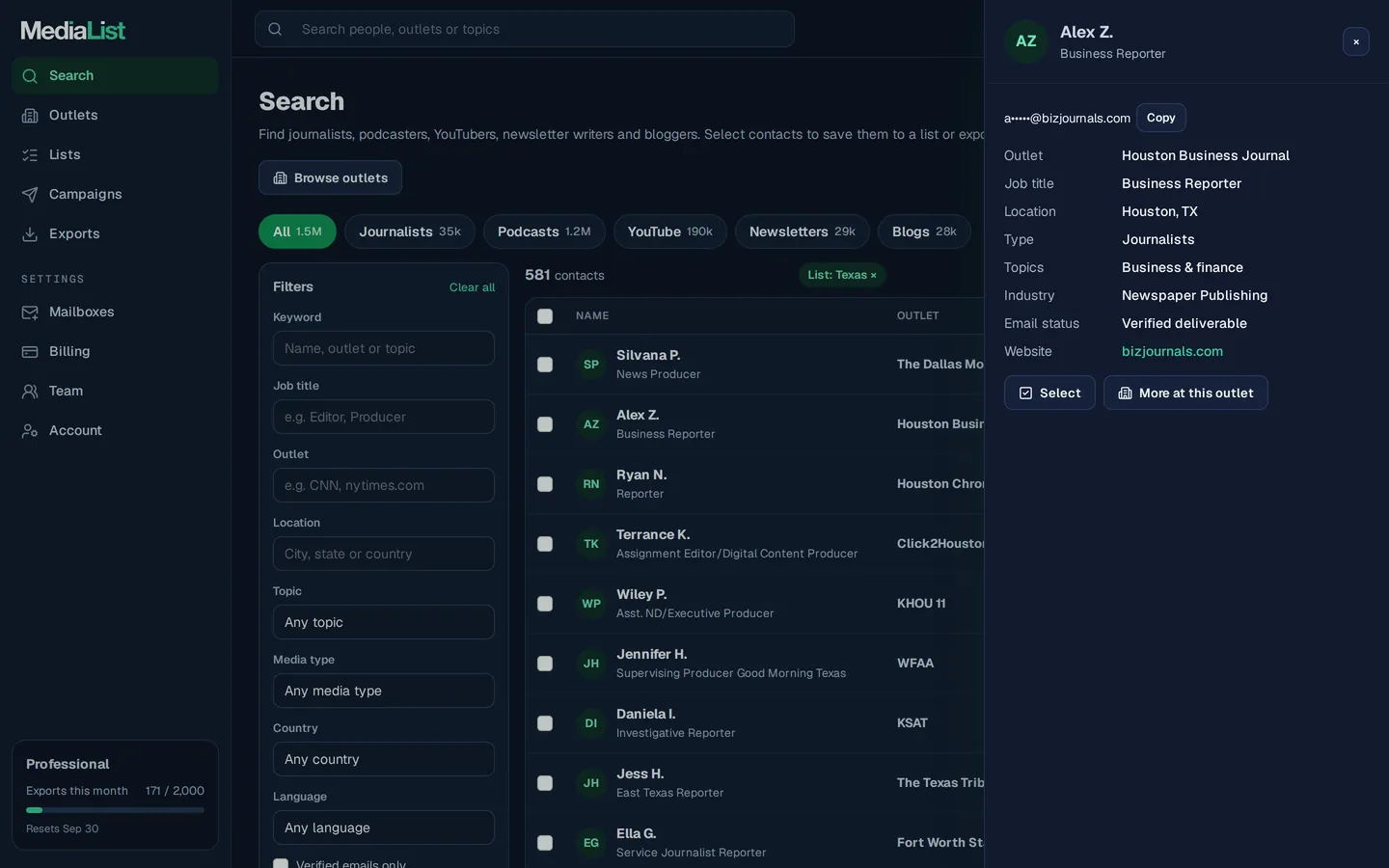Viewport: 1389px width, 868px height.
Task: Switch to the Newsletters tab
Action: tap(803, 231)
